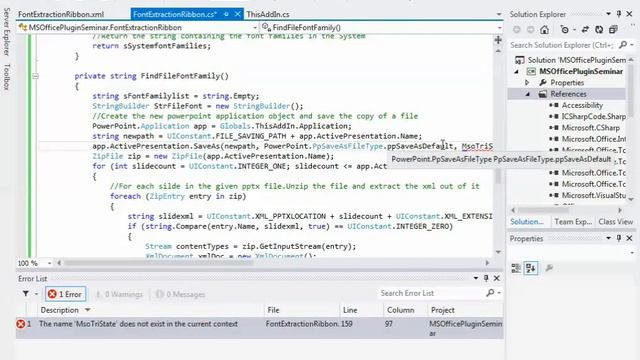The height and width of the screenshot is (360, 640).
Task: Switch Properties to Alphabetical sort
Action: [531, 268]
